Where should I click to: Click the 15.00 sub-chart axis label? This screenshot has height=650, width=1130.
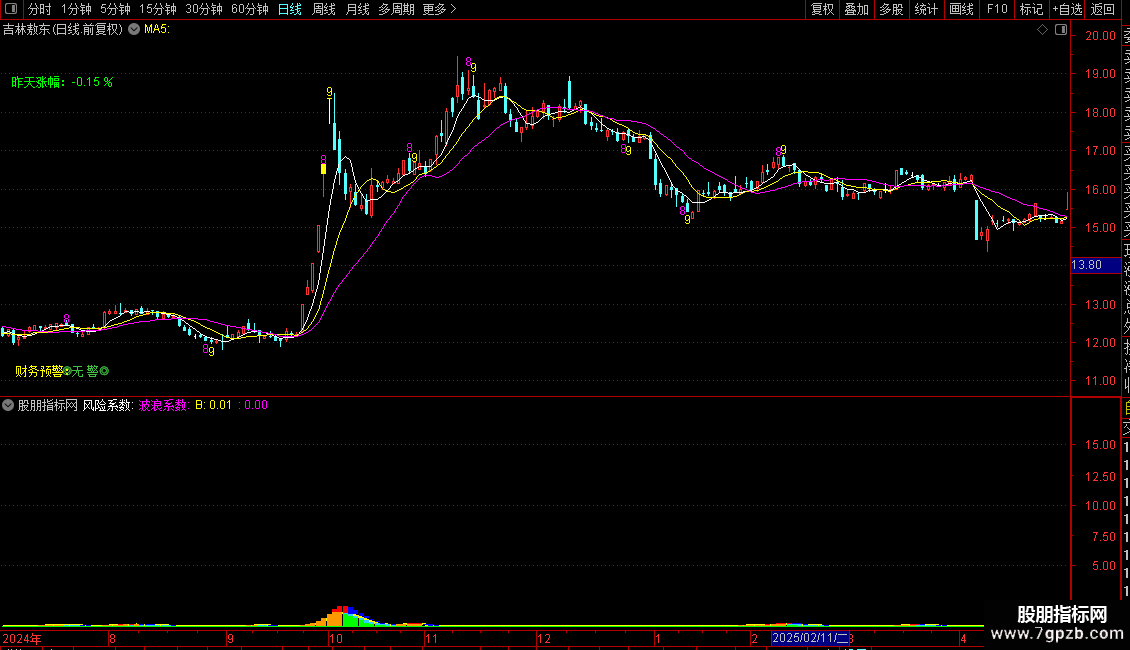pyautogui.click(x=1100, y=445)
